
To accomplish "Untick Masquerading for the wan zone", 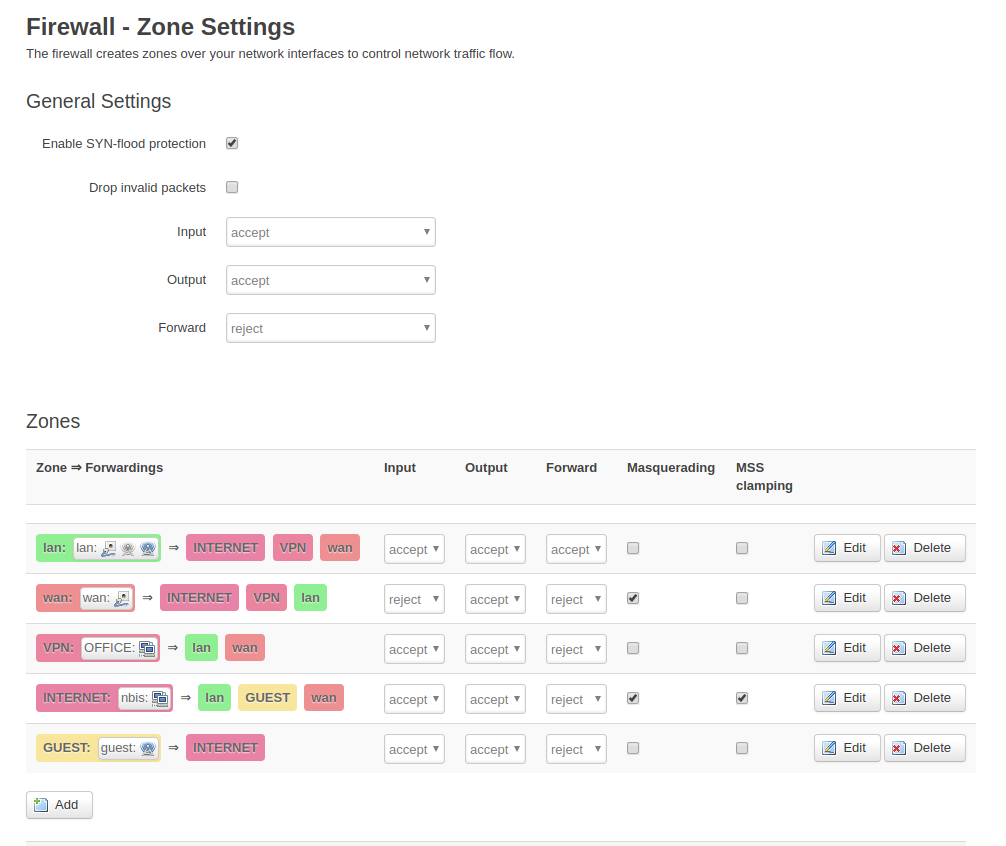I will tap(633, 598).
